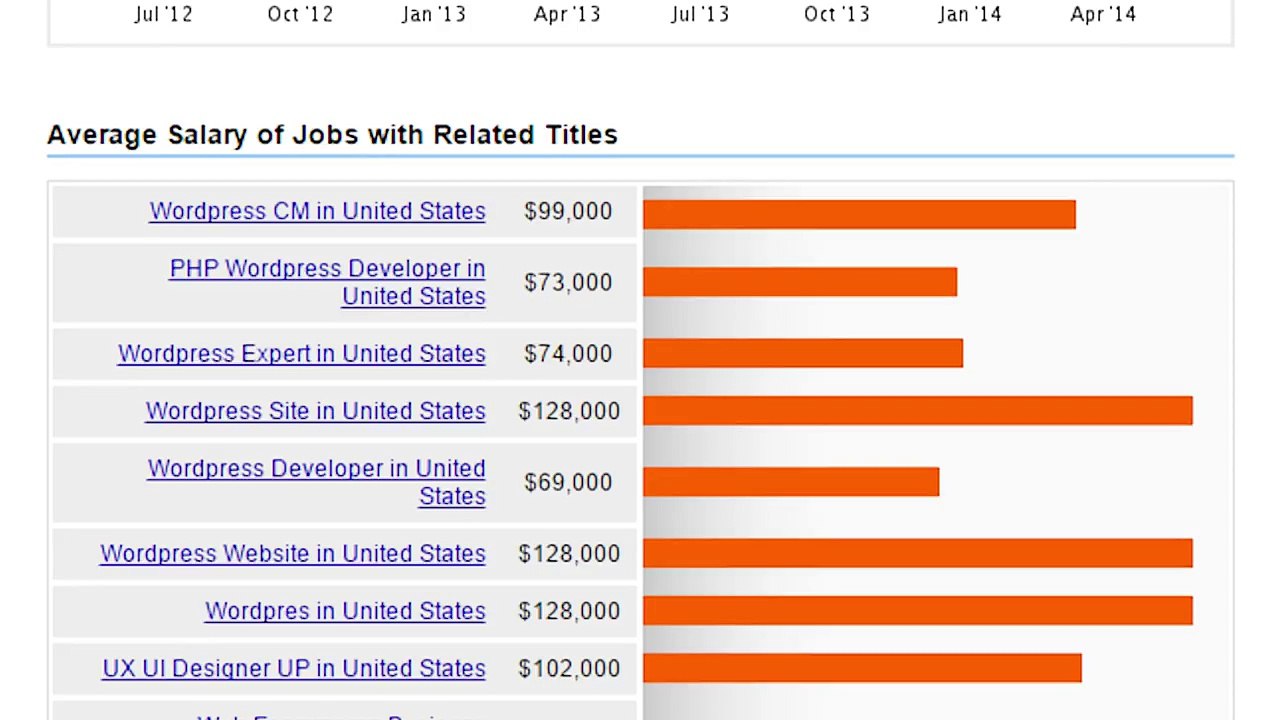
Task: Open Wordpress Expert in United States link
Action: point(301,354)
